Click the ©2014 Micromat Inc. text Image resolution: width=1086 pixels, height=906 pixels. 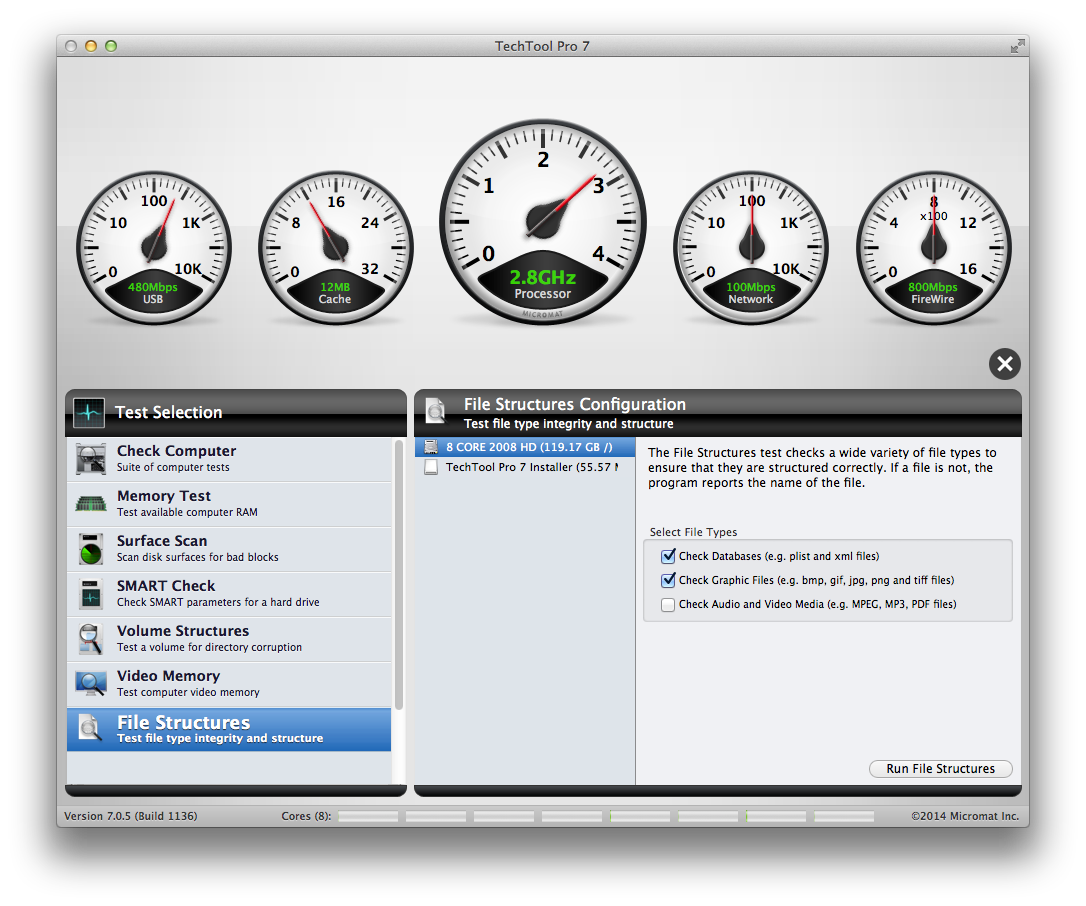tap(965, 816)
